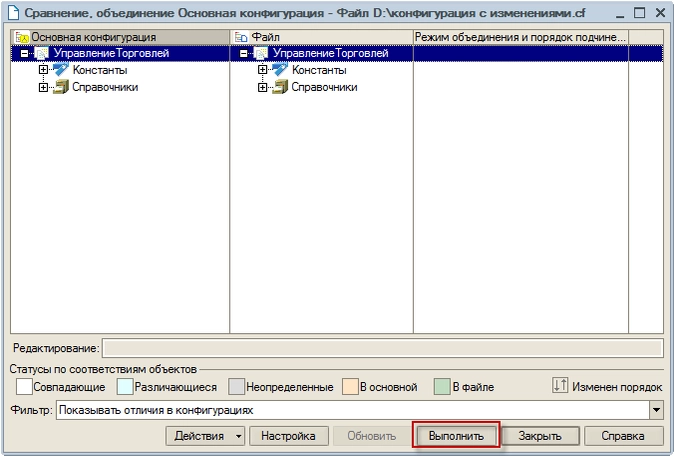
Task: Open the Действия dropdown arrow
Action: (x=239, y=436)
